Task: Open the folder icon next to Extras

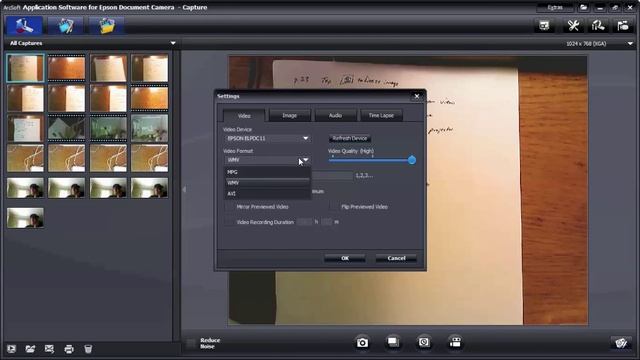Action: click(x=584, y=7)
